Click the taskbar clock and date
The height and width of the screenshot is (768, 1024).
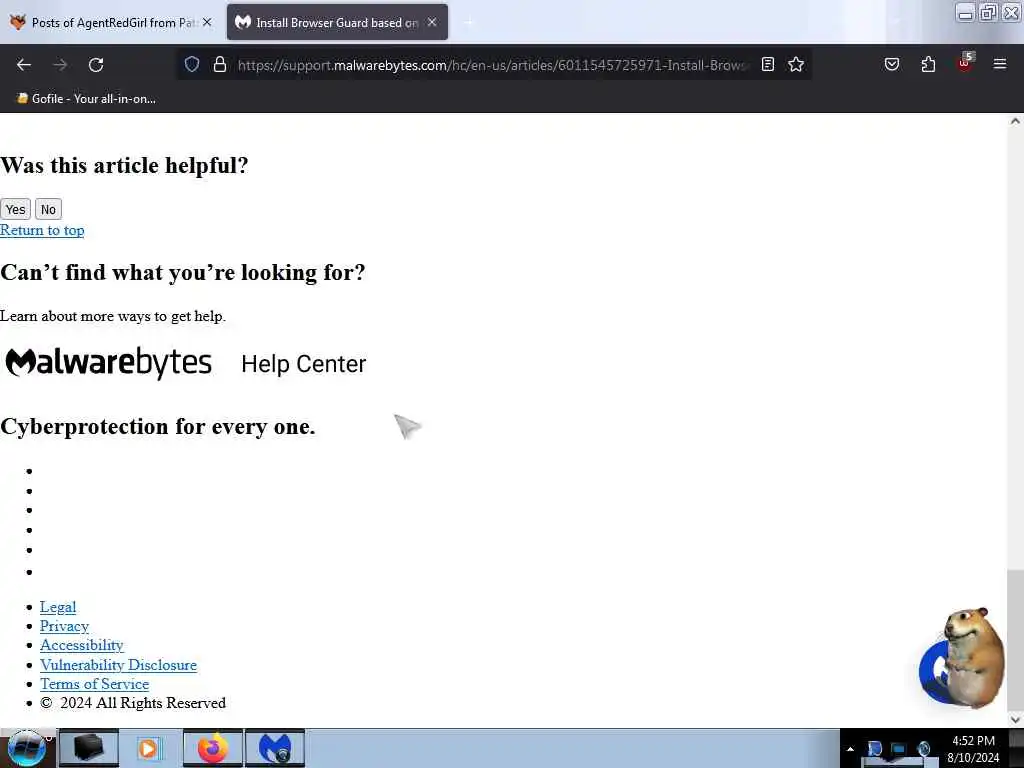[973, 749]
